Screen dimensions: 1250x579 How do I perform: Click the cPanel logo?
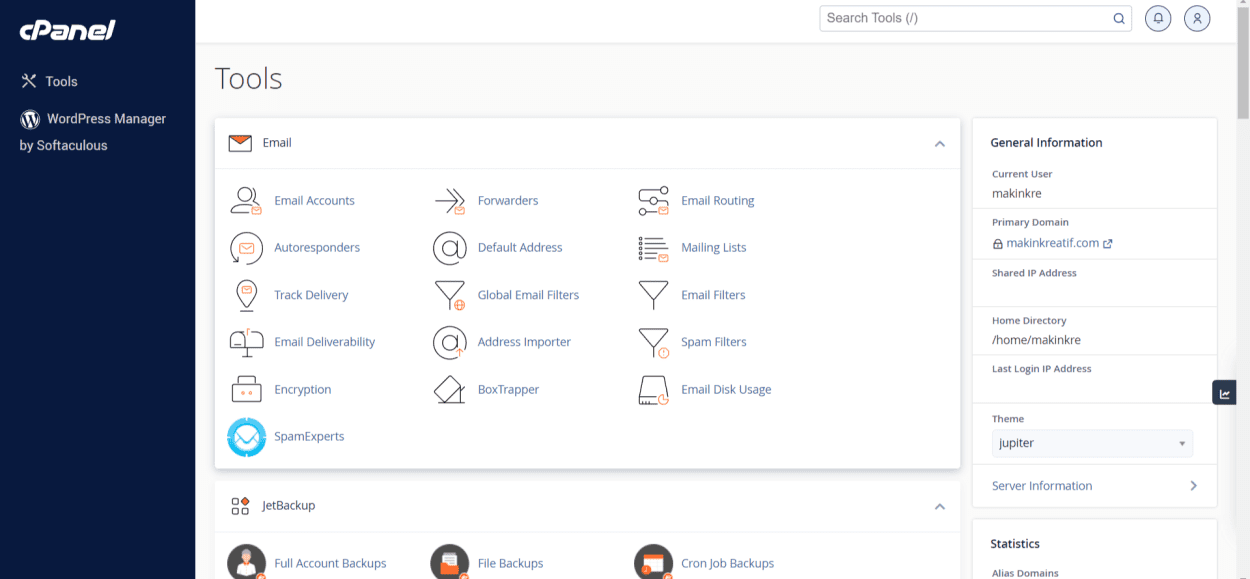pyautogui.click(x=64, y=30)
